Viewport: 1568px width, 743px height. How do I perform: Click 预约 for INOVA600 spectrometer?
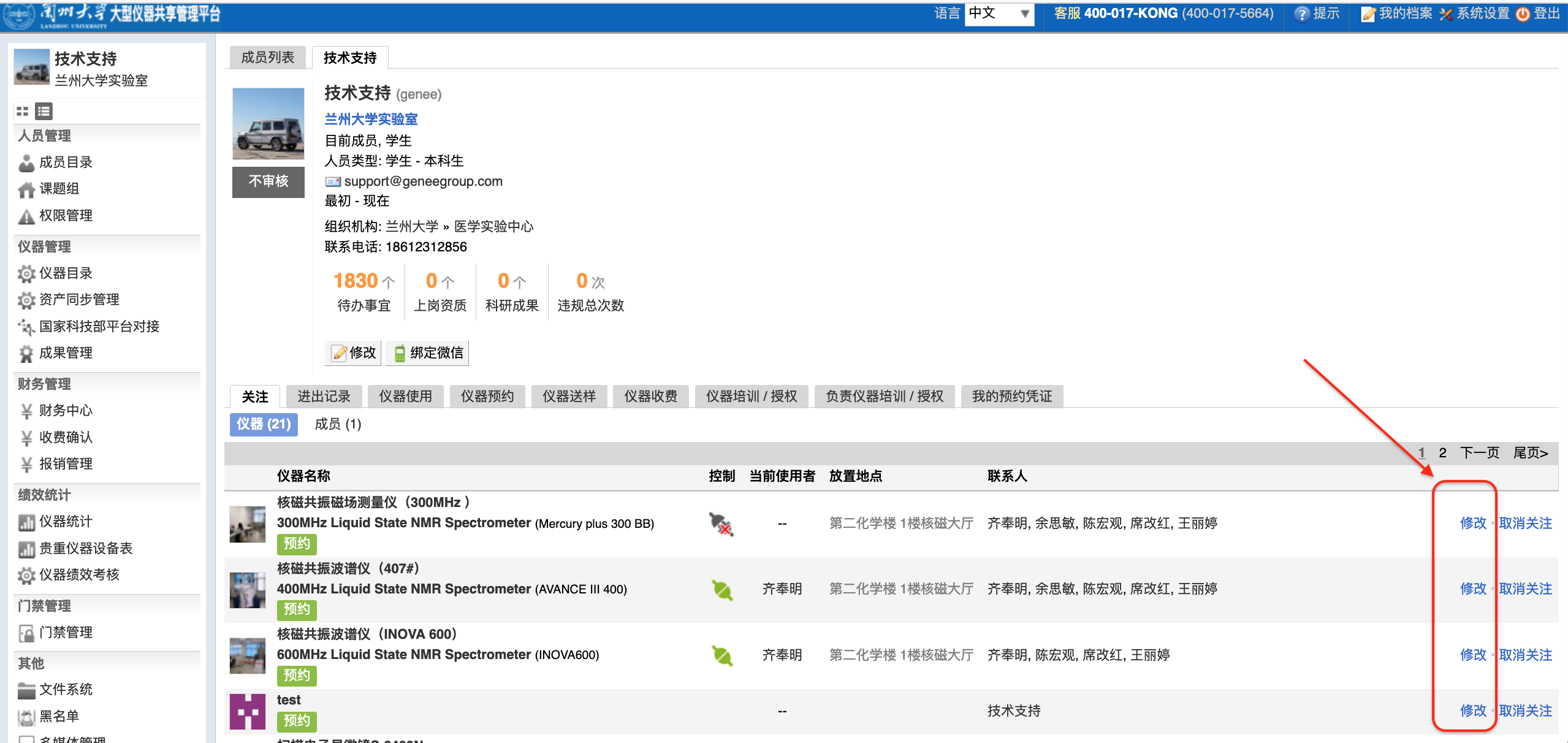(x=297, y=676)
